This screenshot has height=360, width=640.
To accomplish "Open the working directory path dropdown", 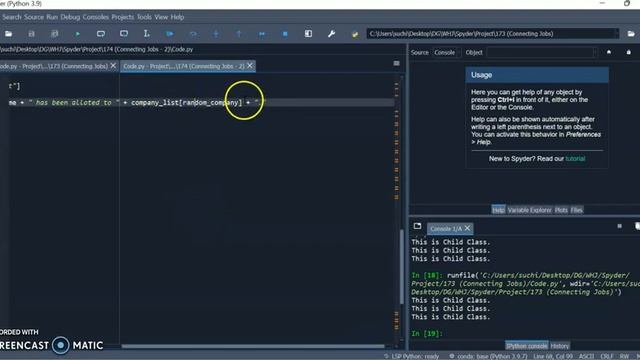I will coord(617,34).
